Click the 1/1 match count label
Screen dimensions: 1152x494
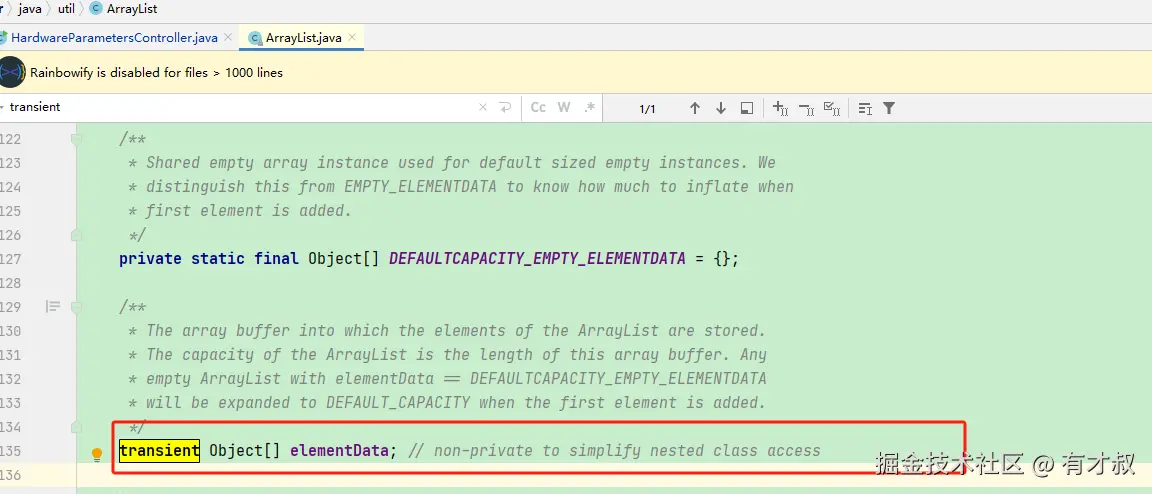click(x=647, y=109)
